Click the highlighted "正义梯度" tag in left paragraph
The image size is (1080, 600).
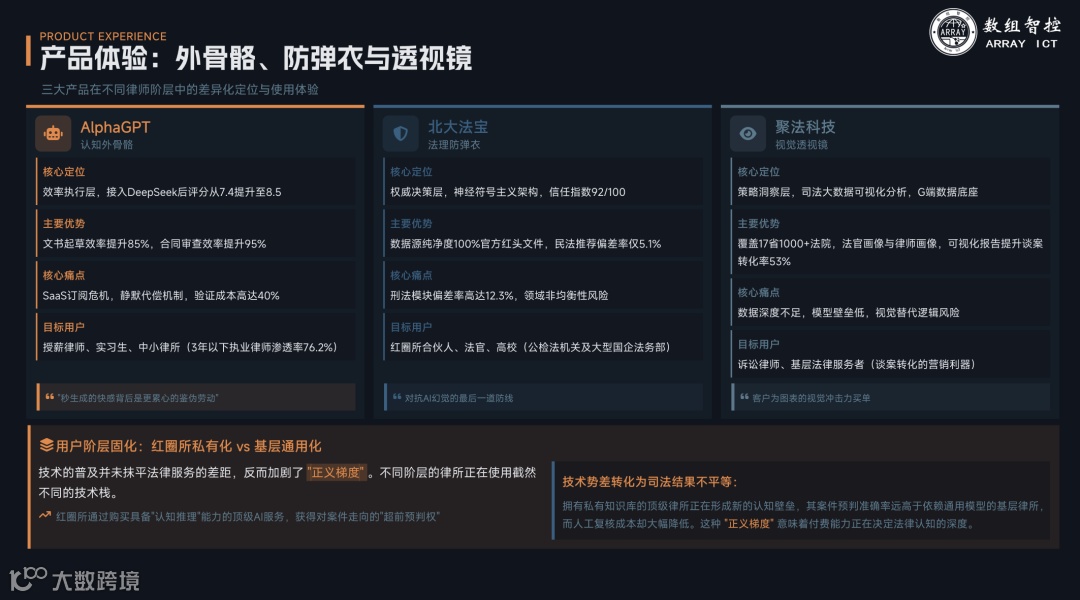coord(336,473)
